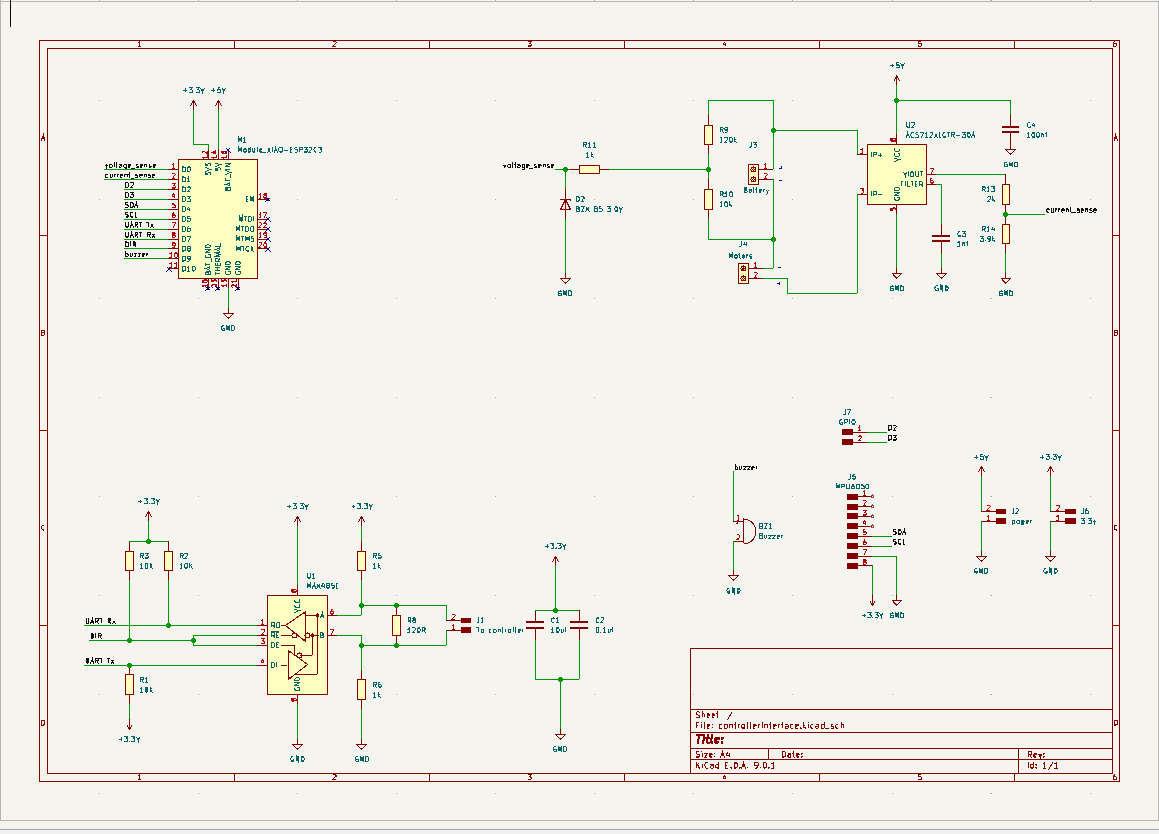
Task: Select the J3 Battery connector symbol
Action: [753, 174]
